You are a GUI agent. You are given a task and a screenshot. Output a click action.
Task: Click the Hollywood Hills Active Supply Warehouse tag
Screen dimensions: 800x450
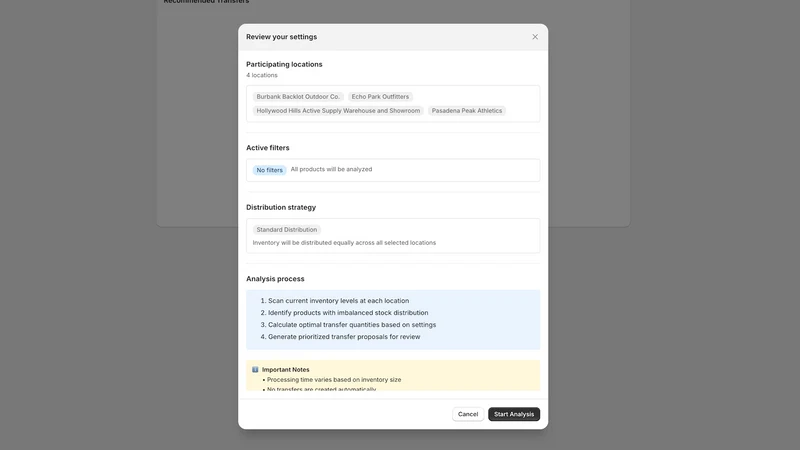(338, 111)
